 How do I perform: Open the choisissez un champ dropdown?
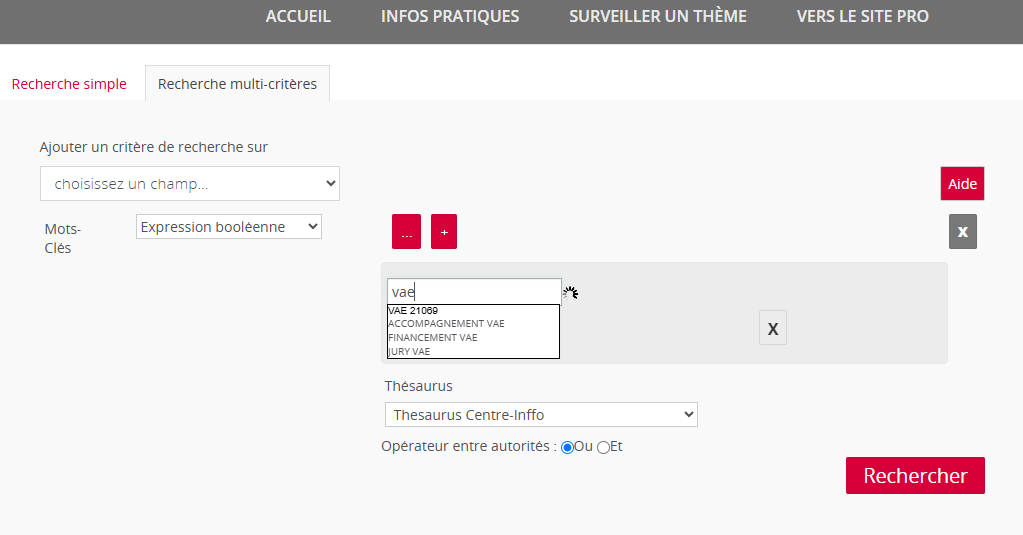coord(190,183)
